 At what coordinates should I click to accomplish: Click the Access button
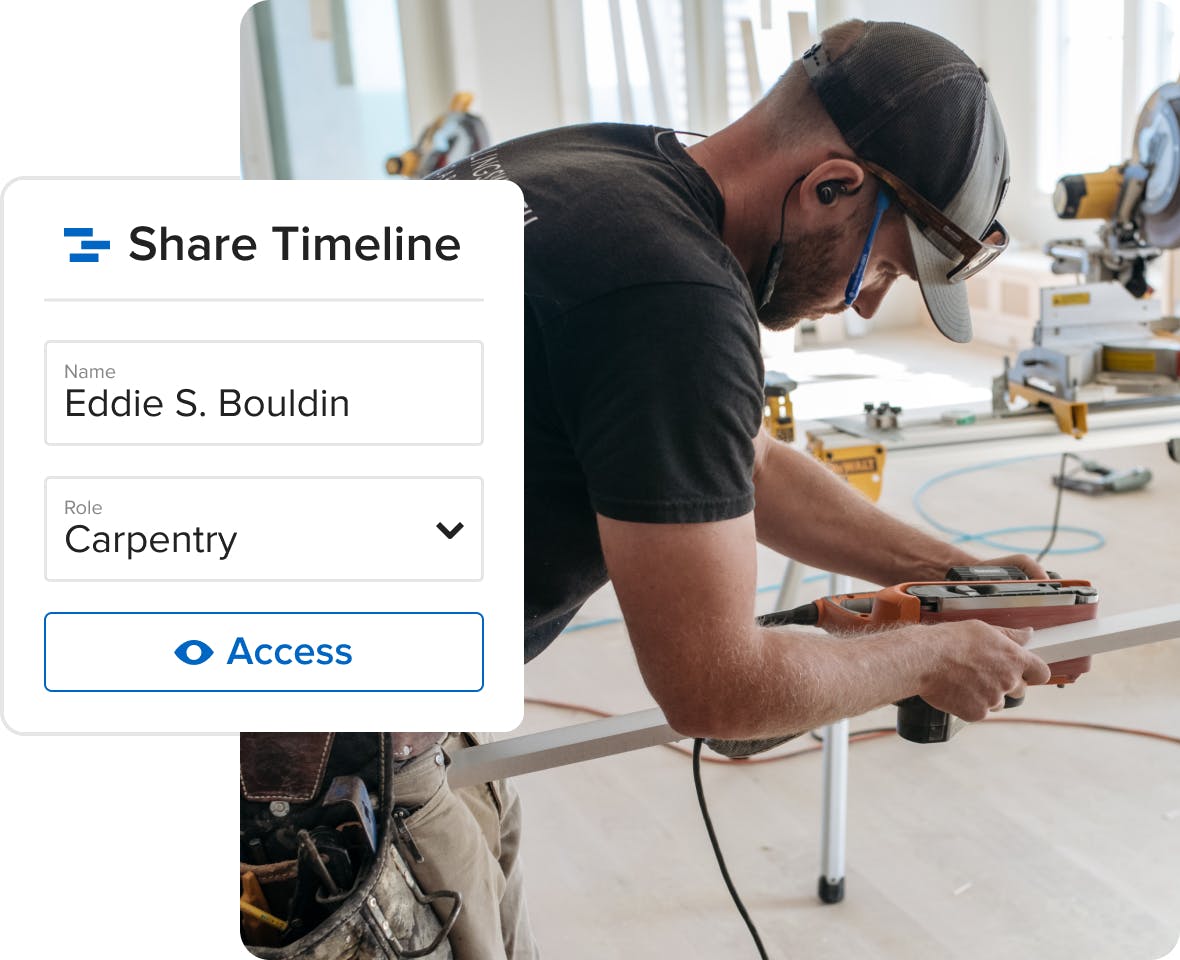[x=264, y=652]
